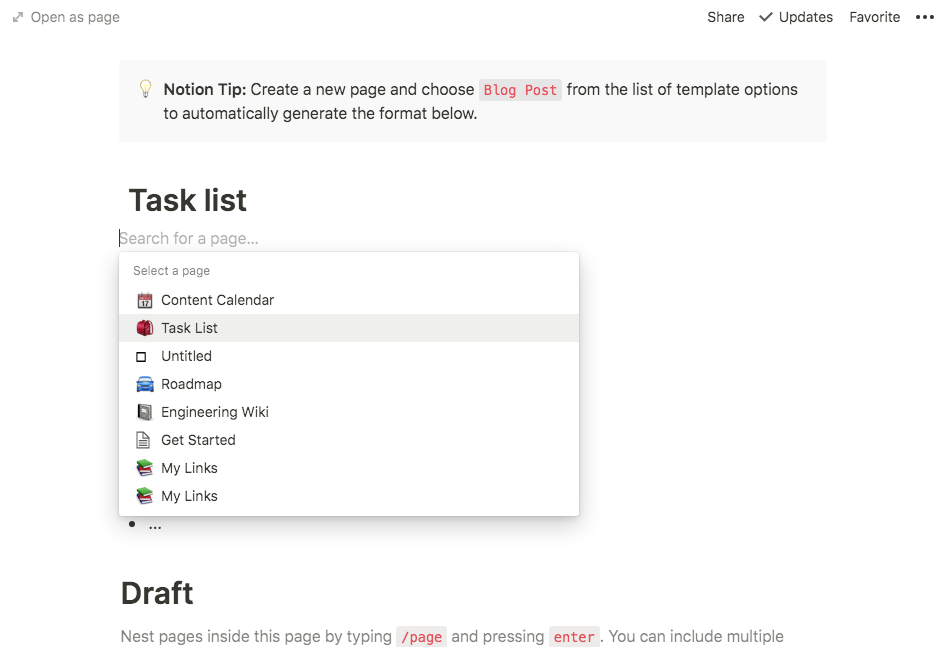Click the Engineering Wiki page icon

click(144, 412)
